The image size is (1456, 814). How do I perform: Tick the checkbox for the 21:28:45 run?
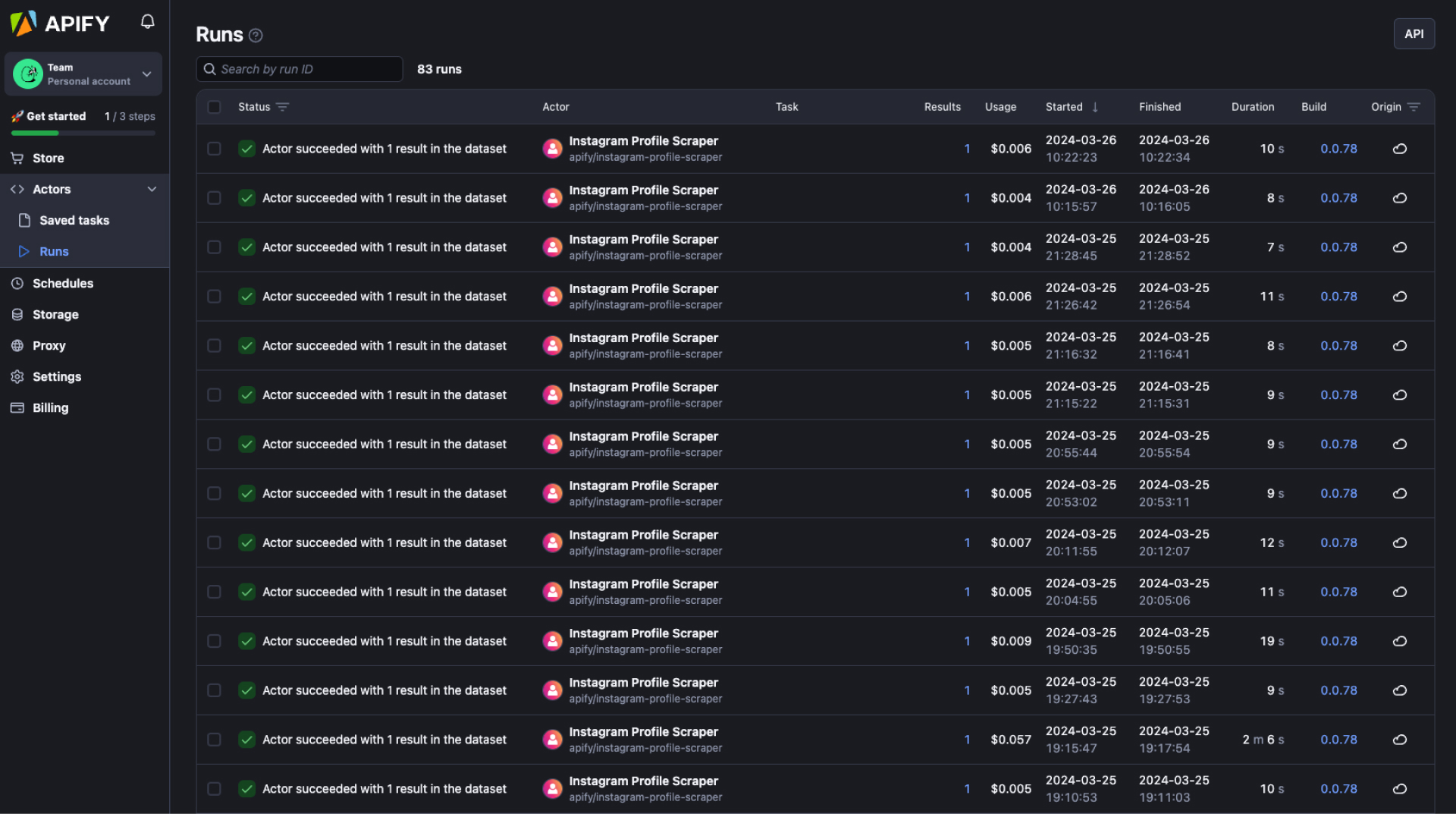pos(215,247)
